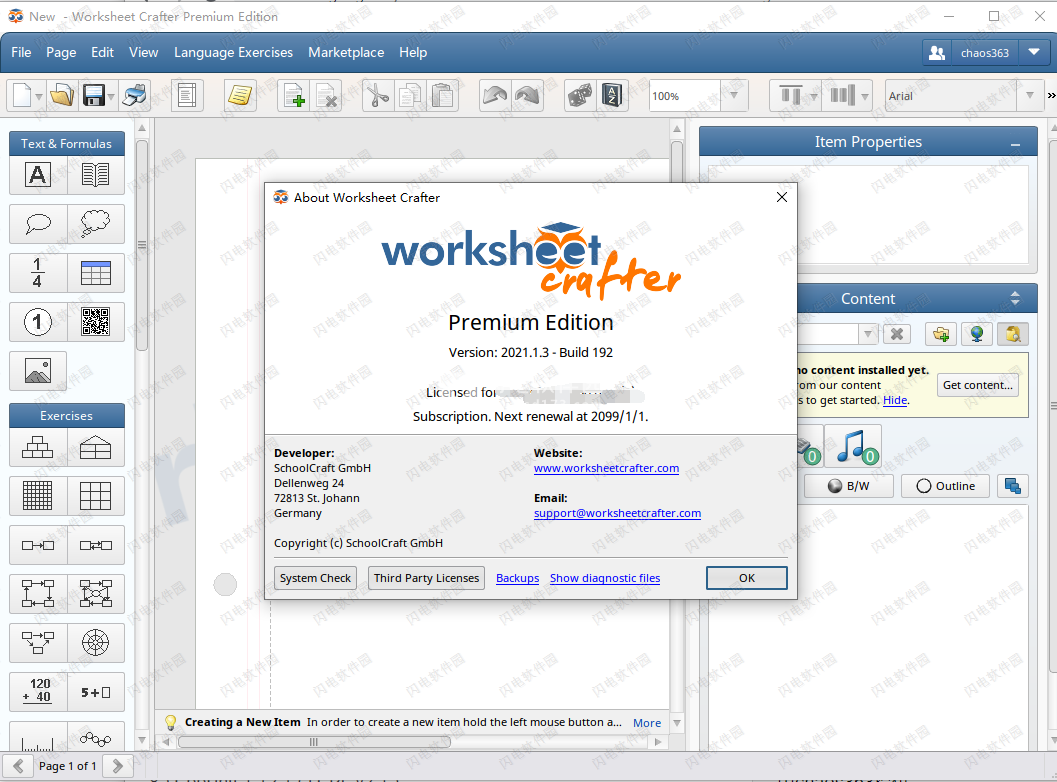Viewport: 1057px width, 782px height.
Task: Open the View menu
Action: [144, 53]
